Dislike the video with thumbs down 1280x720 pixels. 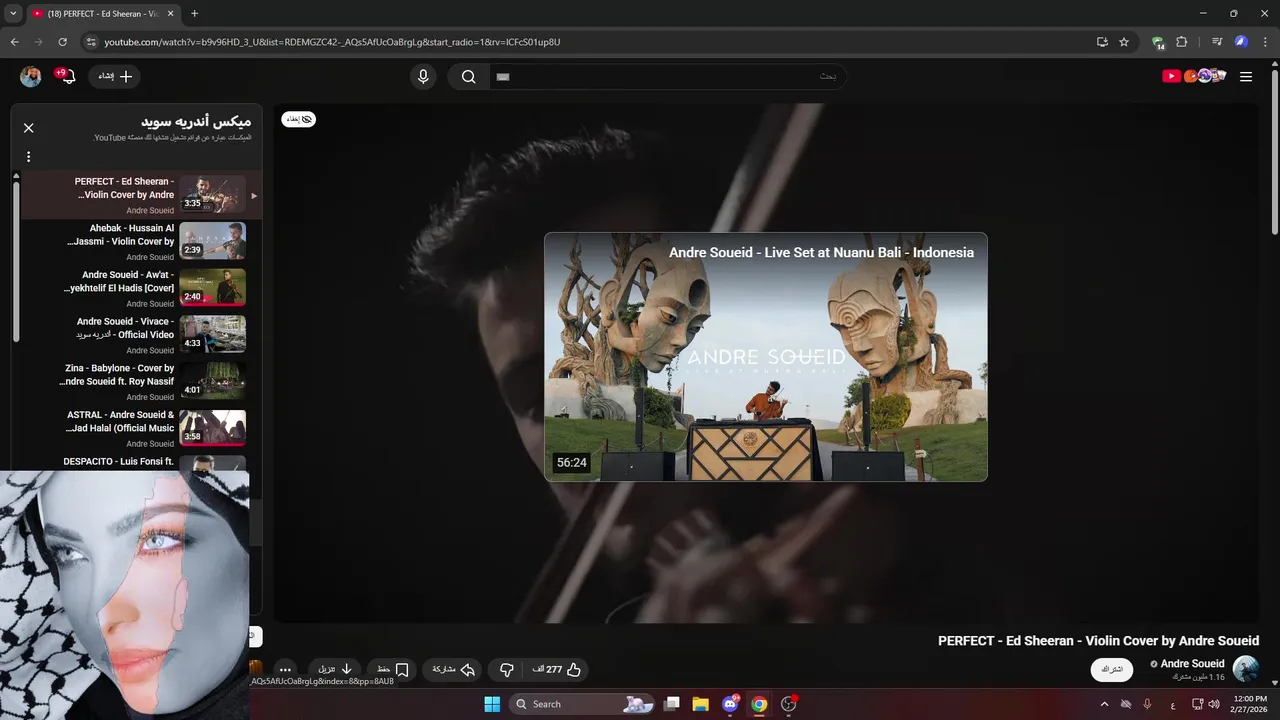pyautogui.click(x=507, y=670)
